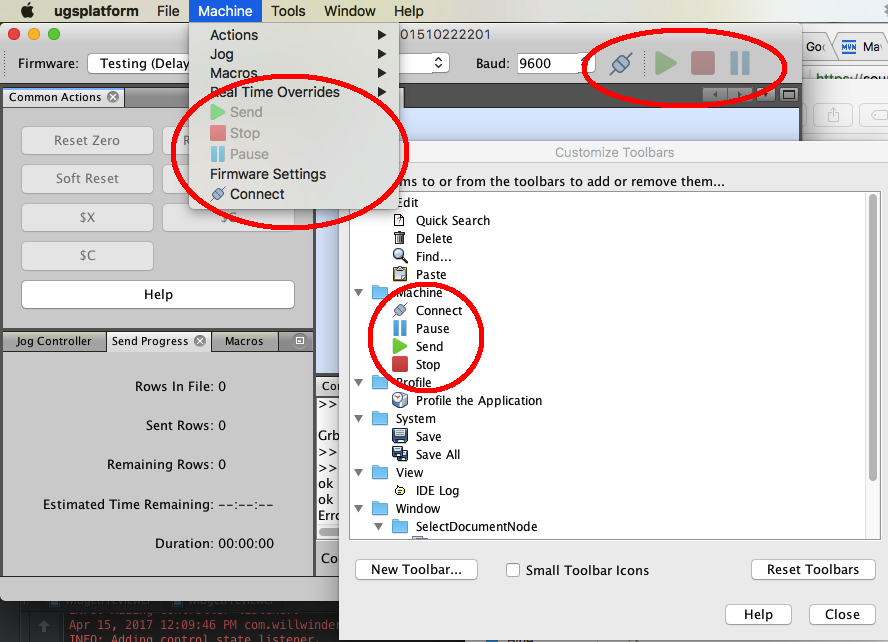The width and height of the screenshot is (888, 642).
Task: Expand the Actions submenu in the Machine menu
Action: pos(294,35)
